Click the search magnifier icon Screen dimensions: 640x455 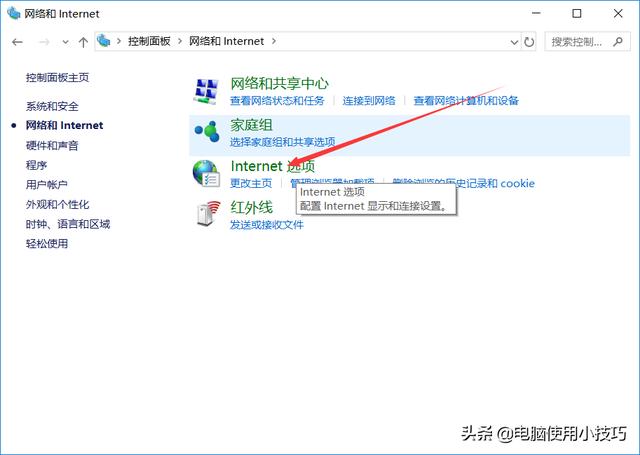[x=618, y=41]
